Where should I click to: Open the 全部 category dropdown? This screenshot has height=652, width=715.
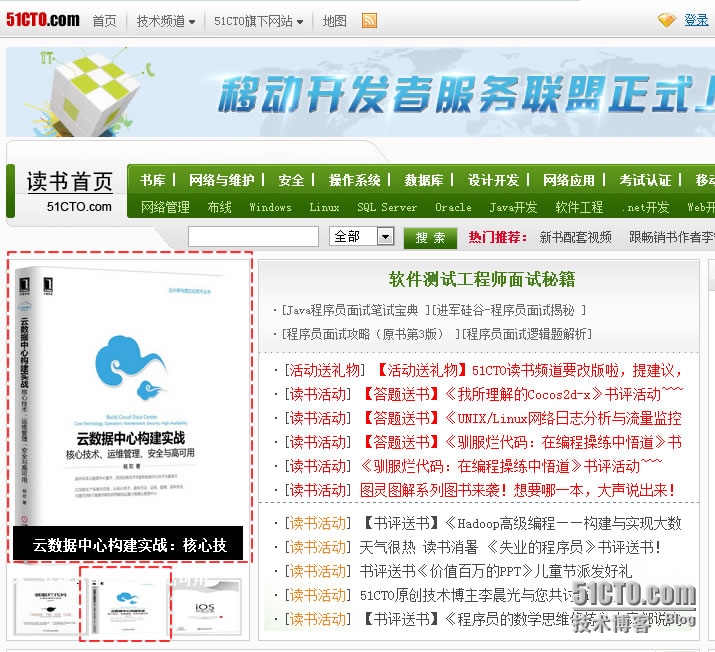(362, 237)
